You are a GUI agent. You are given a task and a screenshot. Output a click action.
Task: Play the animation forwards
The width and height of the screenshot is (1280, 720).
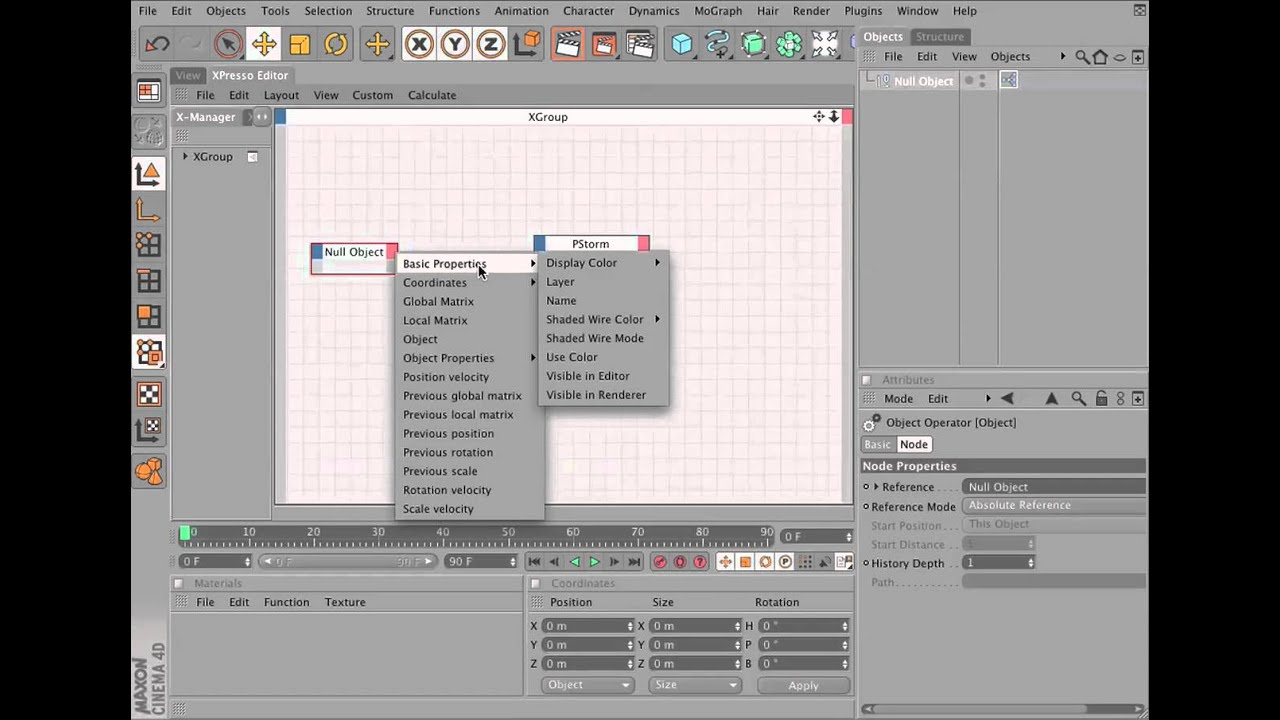(x=594, y=562)
